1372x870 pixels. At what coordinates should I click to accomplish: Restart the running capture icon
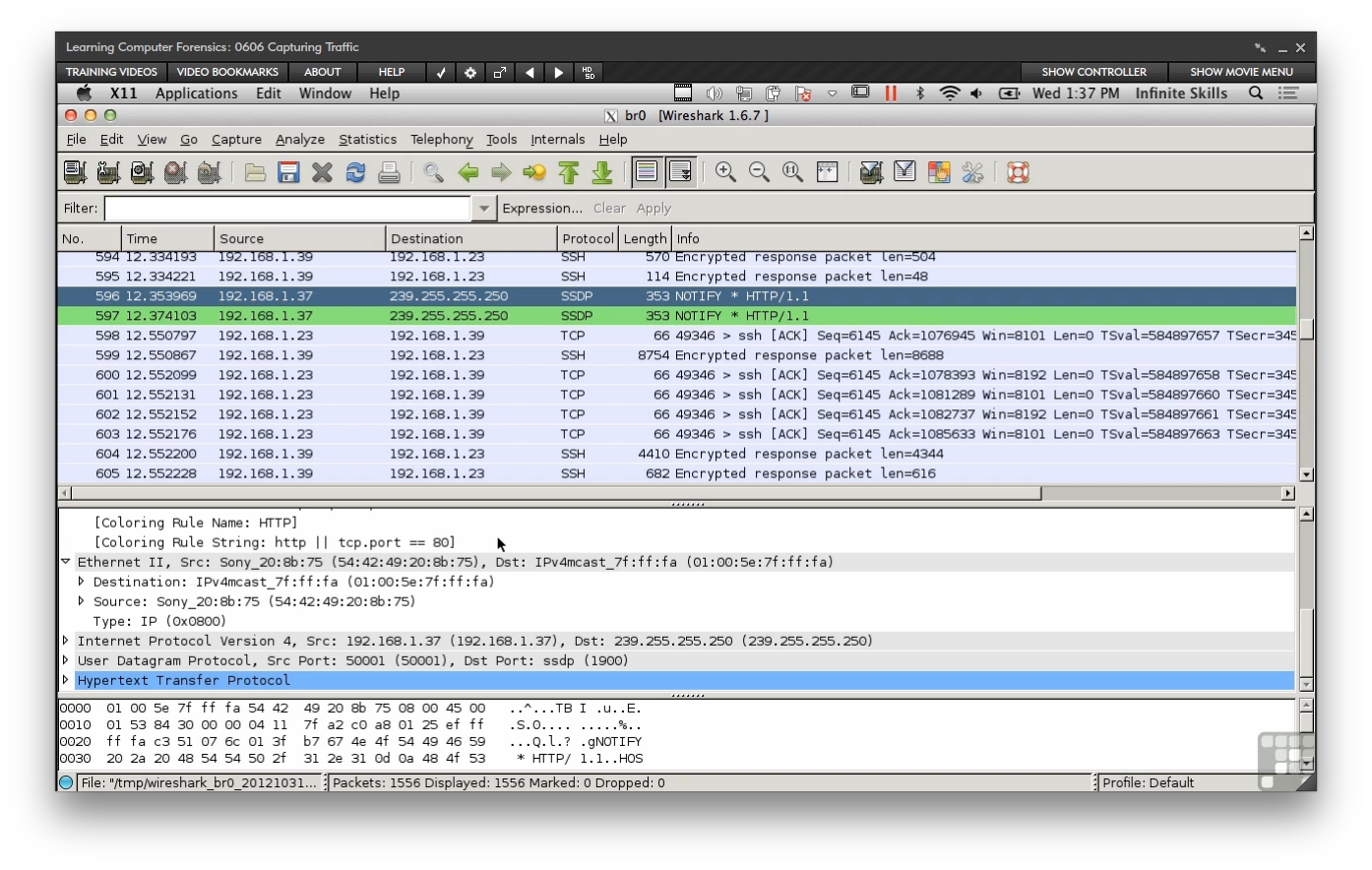tap(209, 172)
